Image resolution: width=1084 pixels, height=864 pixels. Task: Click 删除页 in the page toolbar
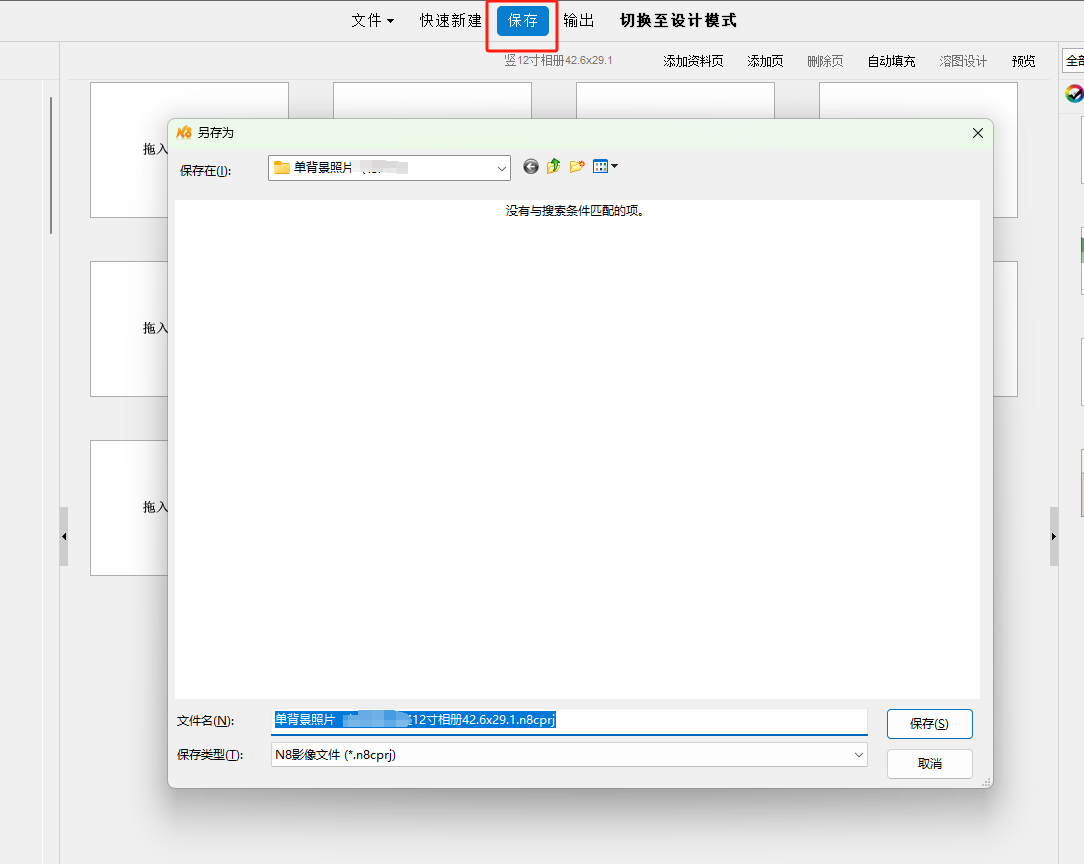pyautogui.click(x=825, y=61)
